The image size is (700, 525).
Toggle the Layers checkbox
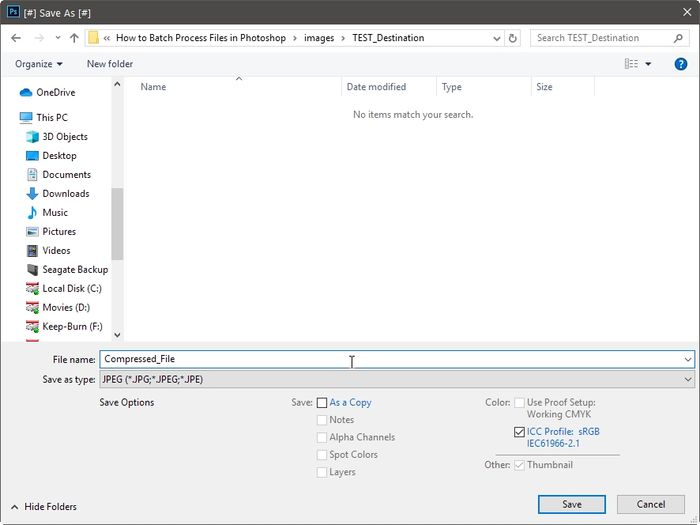tap(322, 472)
